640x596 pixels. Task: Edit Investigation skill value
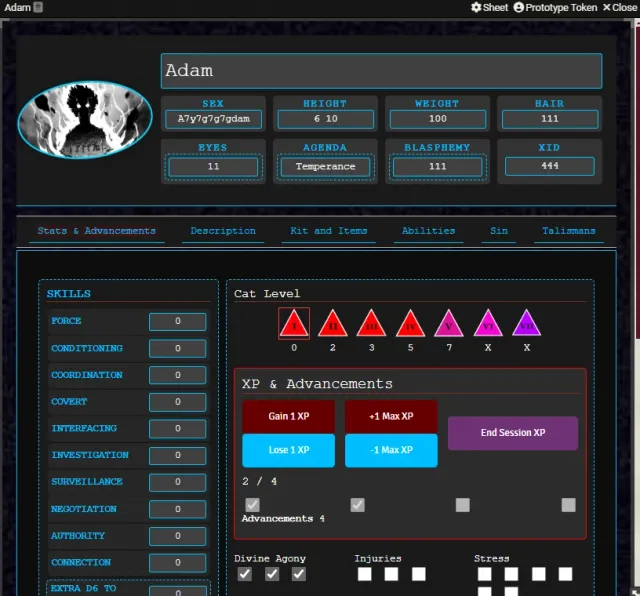(x=178, y=455)
